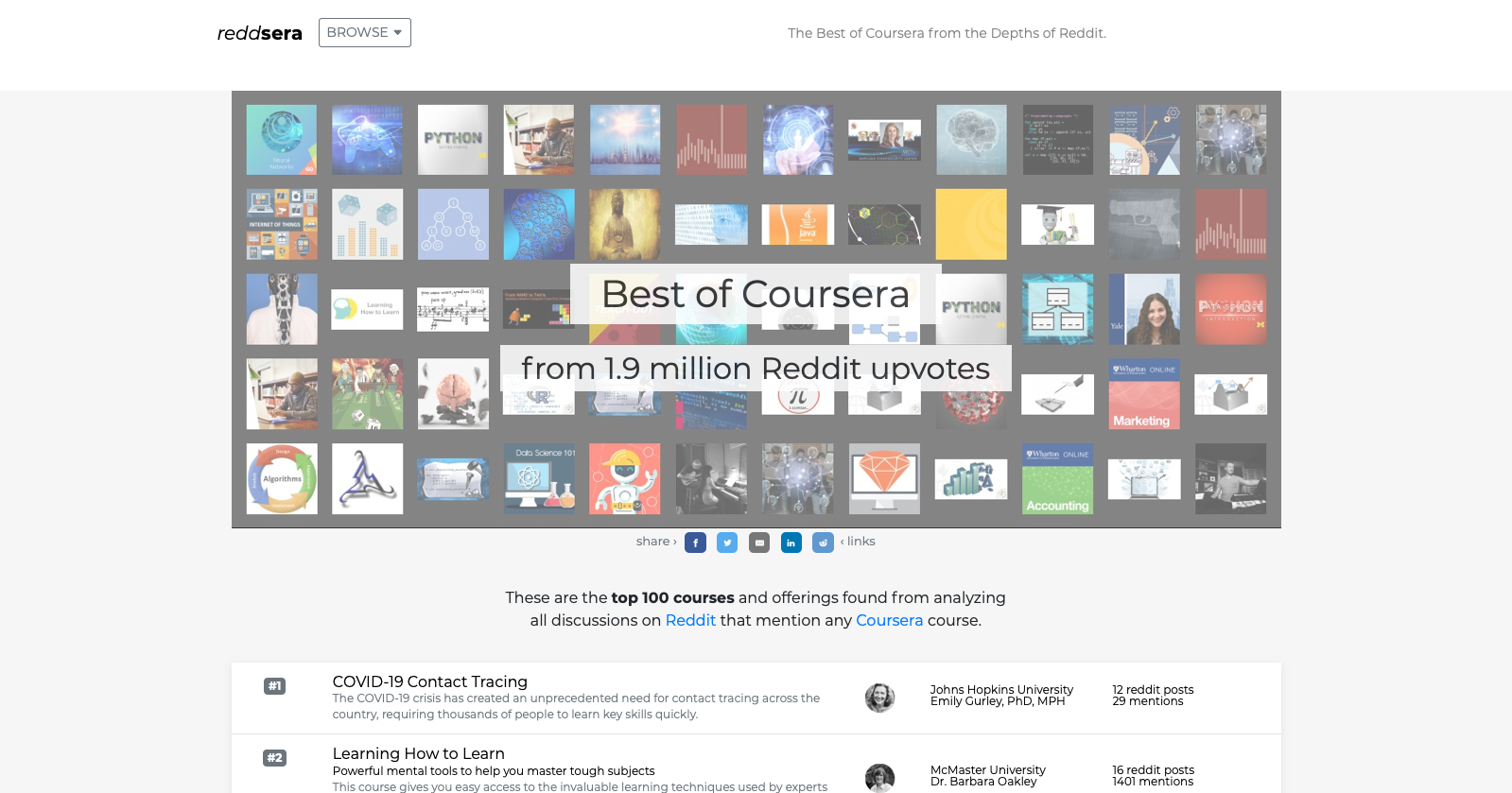
Task: Open the Neural Networks thumbnail
Action: [282, 140]
